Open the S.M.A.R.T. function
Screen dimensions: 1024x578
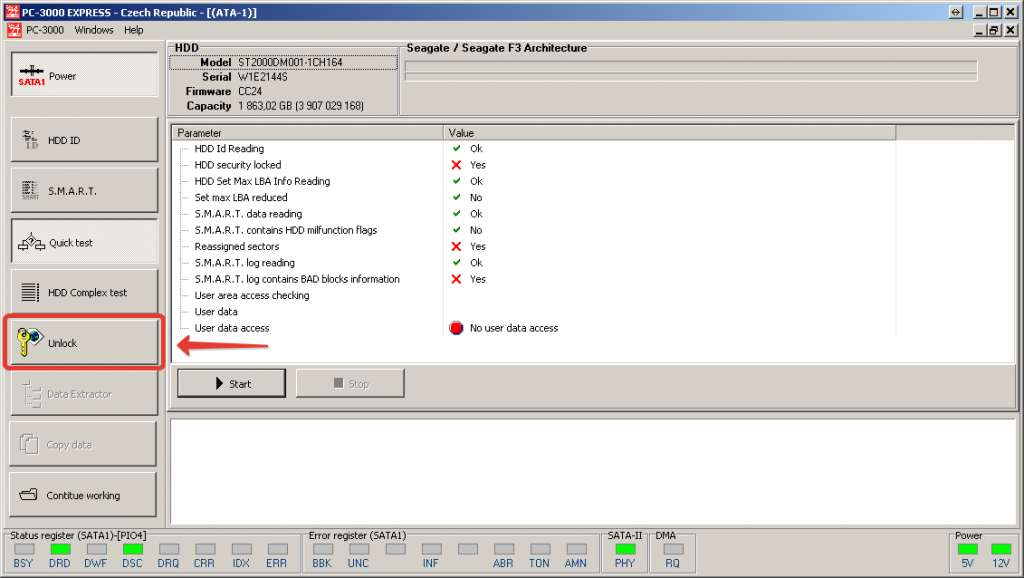click(84, 191)
